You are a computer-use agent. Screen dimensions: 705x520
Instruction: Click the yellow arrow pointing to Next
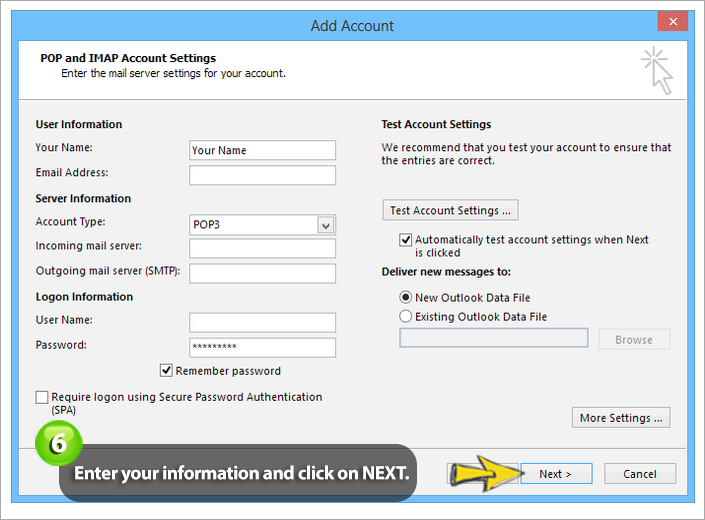point(487,473)
